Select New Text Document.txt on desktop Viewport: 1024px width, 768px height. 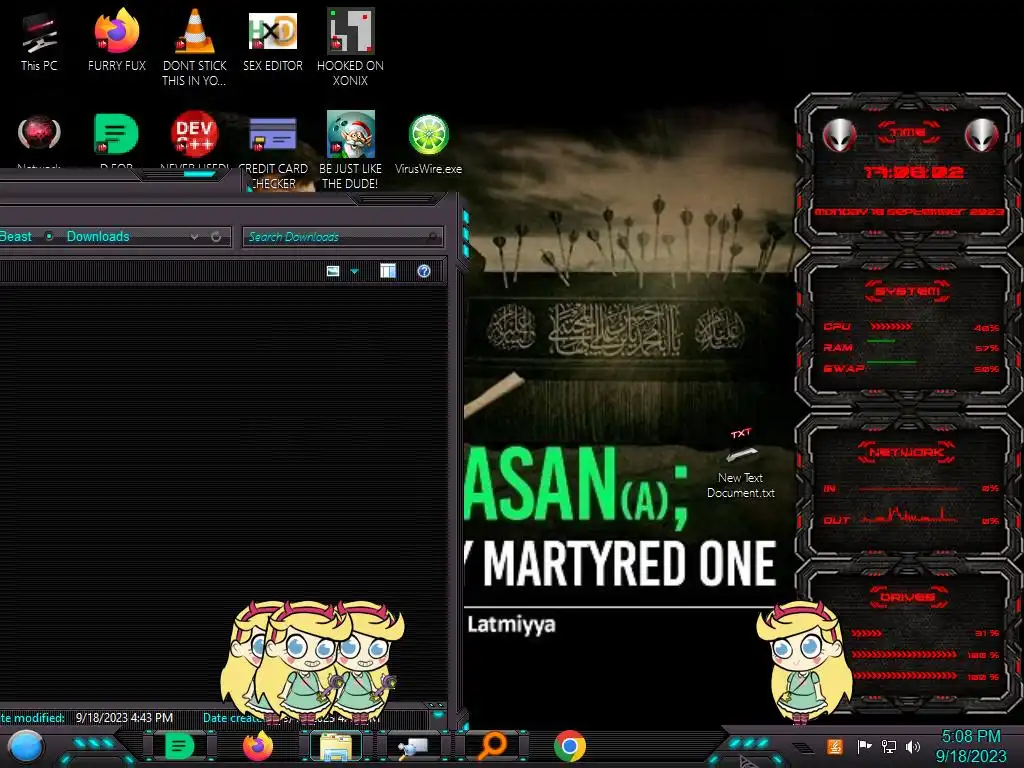[x=741, y=464]
